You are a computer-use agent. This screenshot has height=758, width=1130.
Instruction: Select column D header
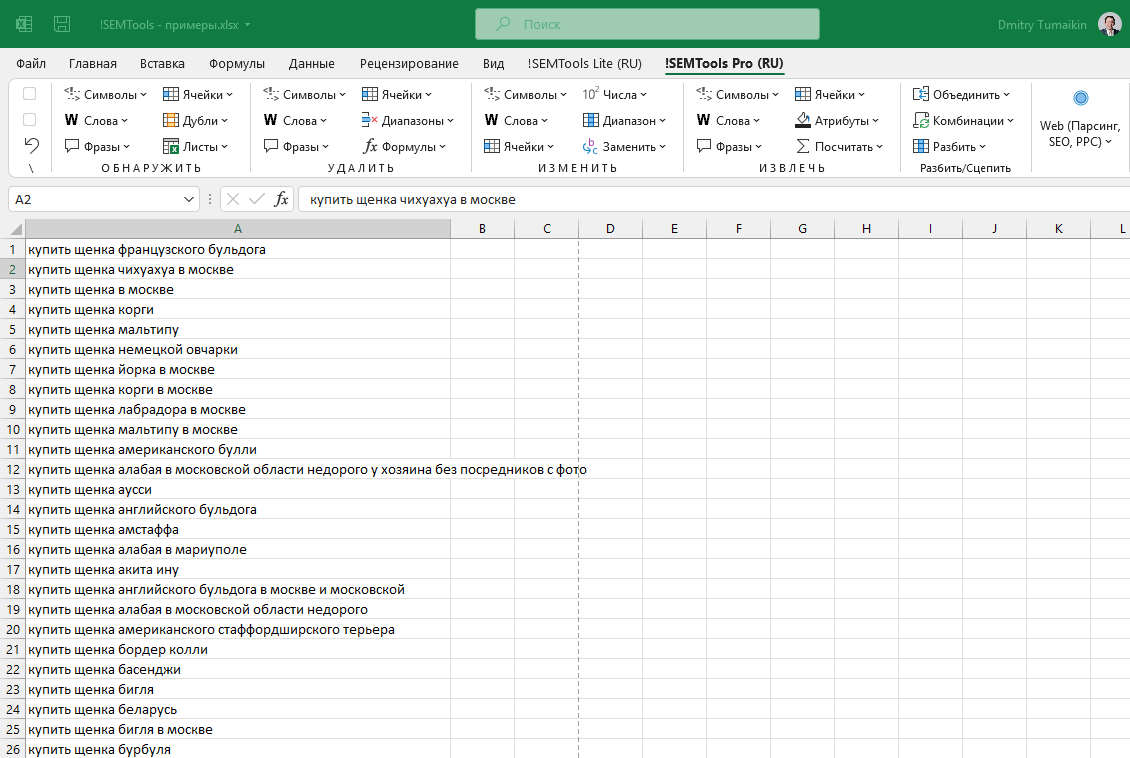click(x=610, y=229)
